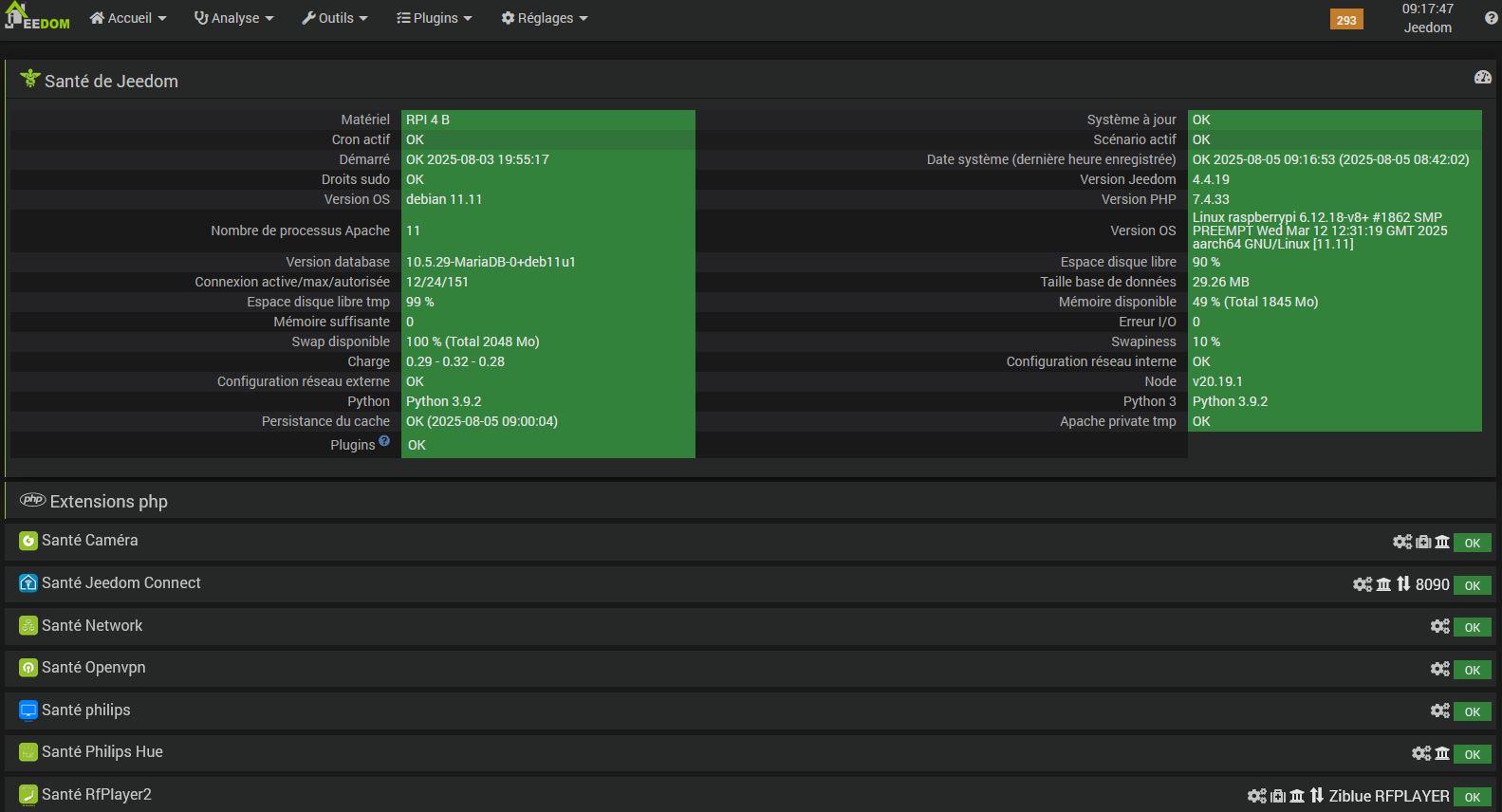Open the Réglages dropdown menu
Screen dimensions: 1502x812
point(545,18)
